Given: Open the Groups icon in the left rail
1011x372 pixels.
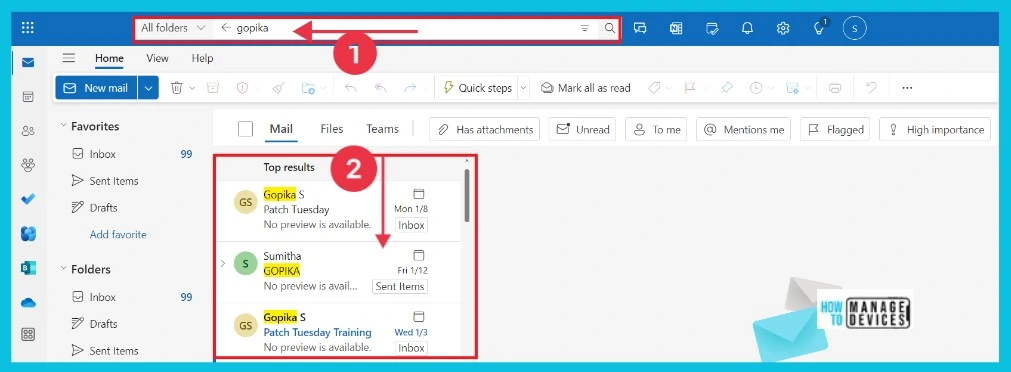Looking at the screenshot, I should click(x=28, y=165).
